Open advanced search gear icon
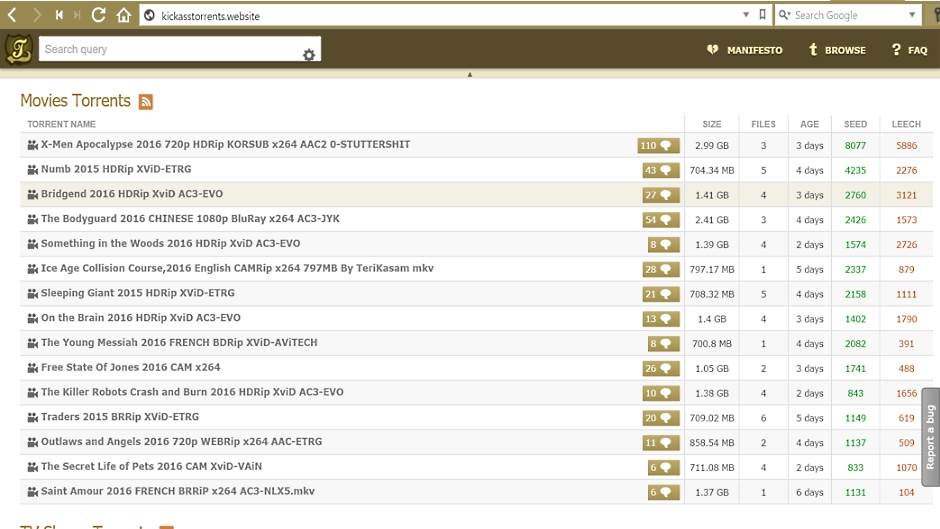The height and width of the screenshot is (529, 940). coord(309,55)
